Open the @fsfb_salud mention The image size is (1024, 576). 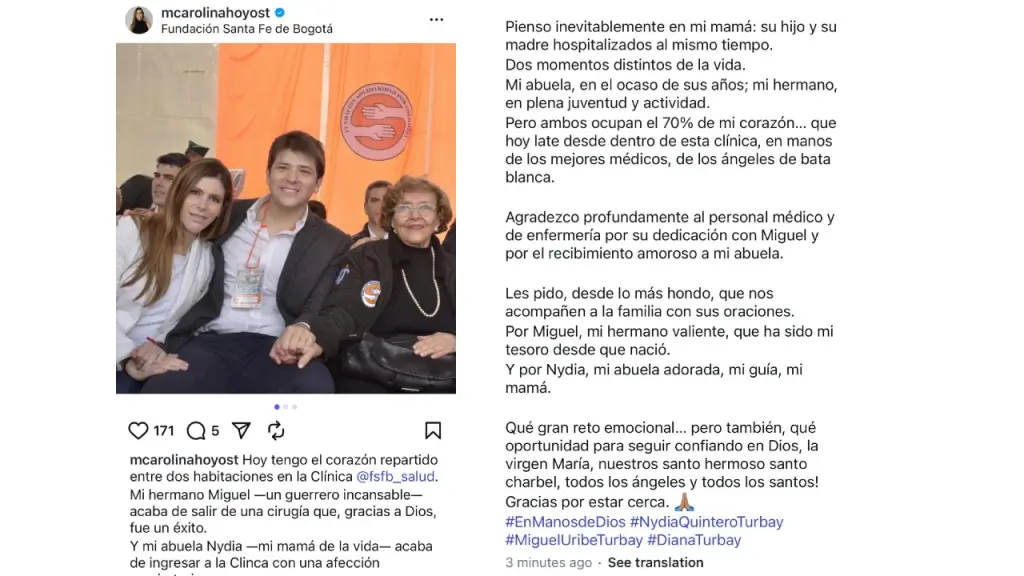pos(395,477)
